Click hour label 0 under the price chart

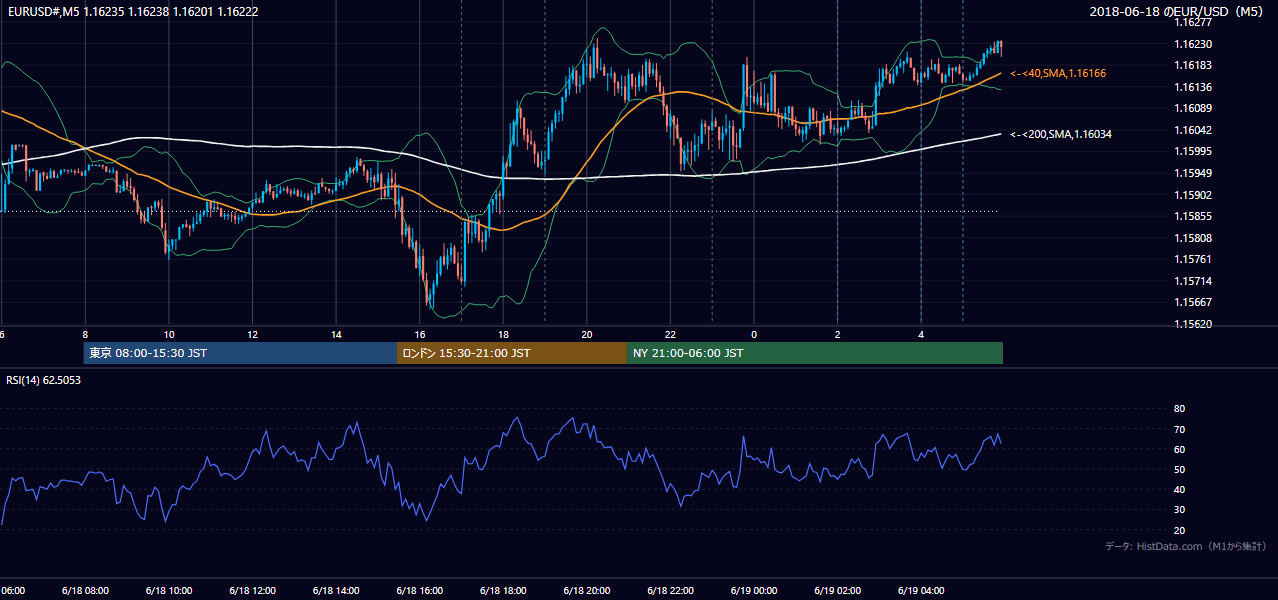tap(754, 334)
